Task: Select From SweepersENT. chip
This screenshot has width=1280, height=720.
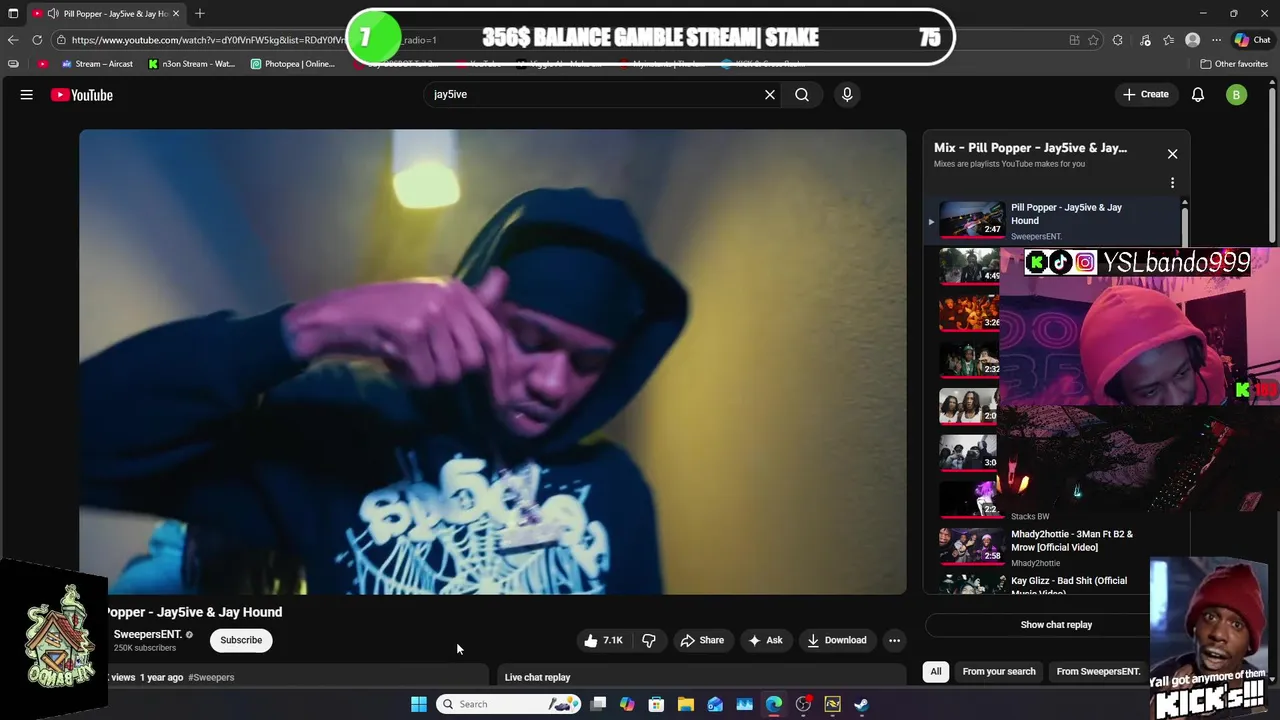Action: [1098, 671]
